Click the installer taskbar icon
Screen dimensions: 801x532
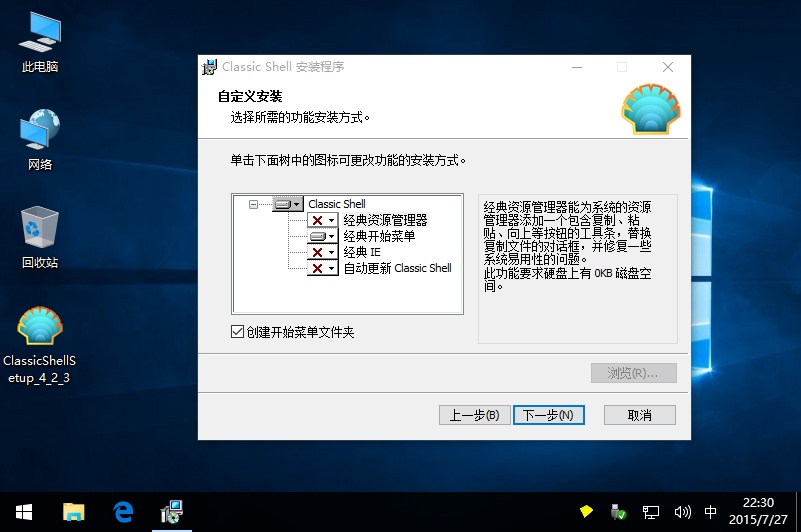click(172, 512)
